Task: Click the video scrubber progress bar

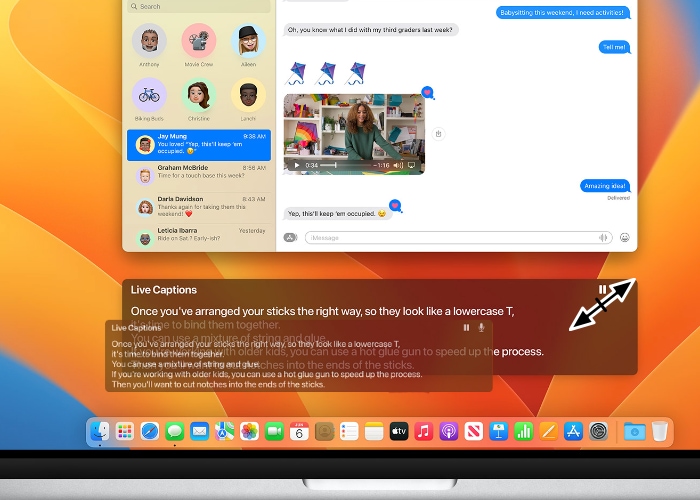Action: coord(345,165)
